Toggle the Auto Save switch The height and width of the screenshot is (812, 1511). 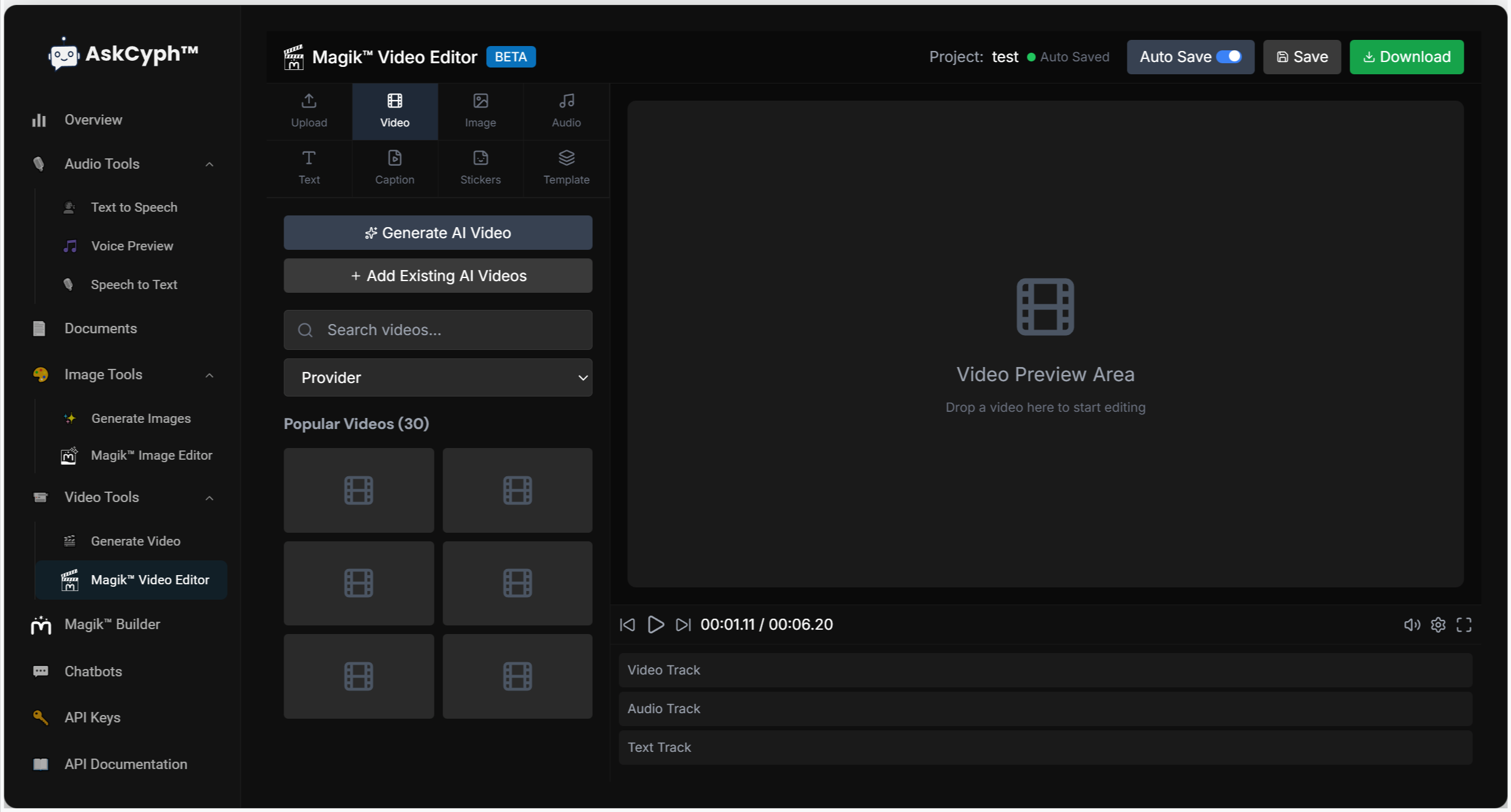point(1229,56)
